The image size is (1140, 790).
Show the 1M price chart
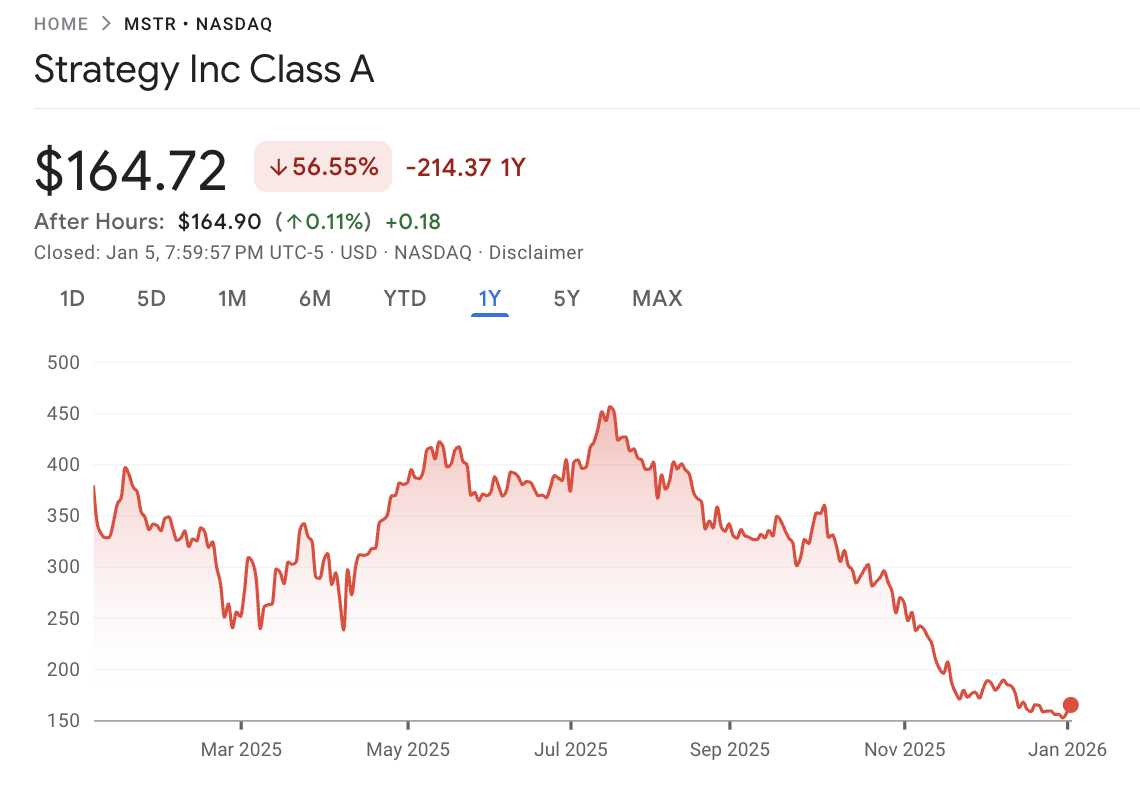click(232, 298)
